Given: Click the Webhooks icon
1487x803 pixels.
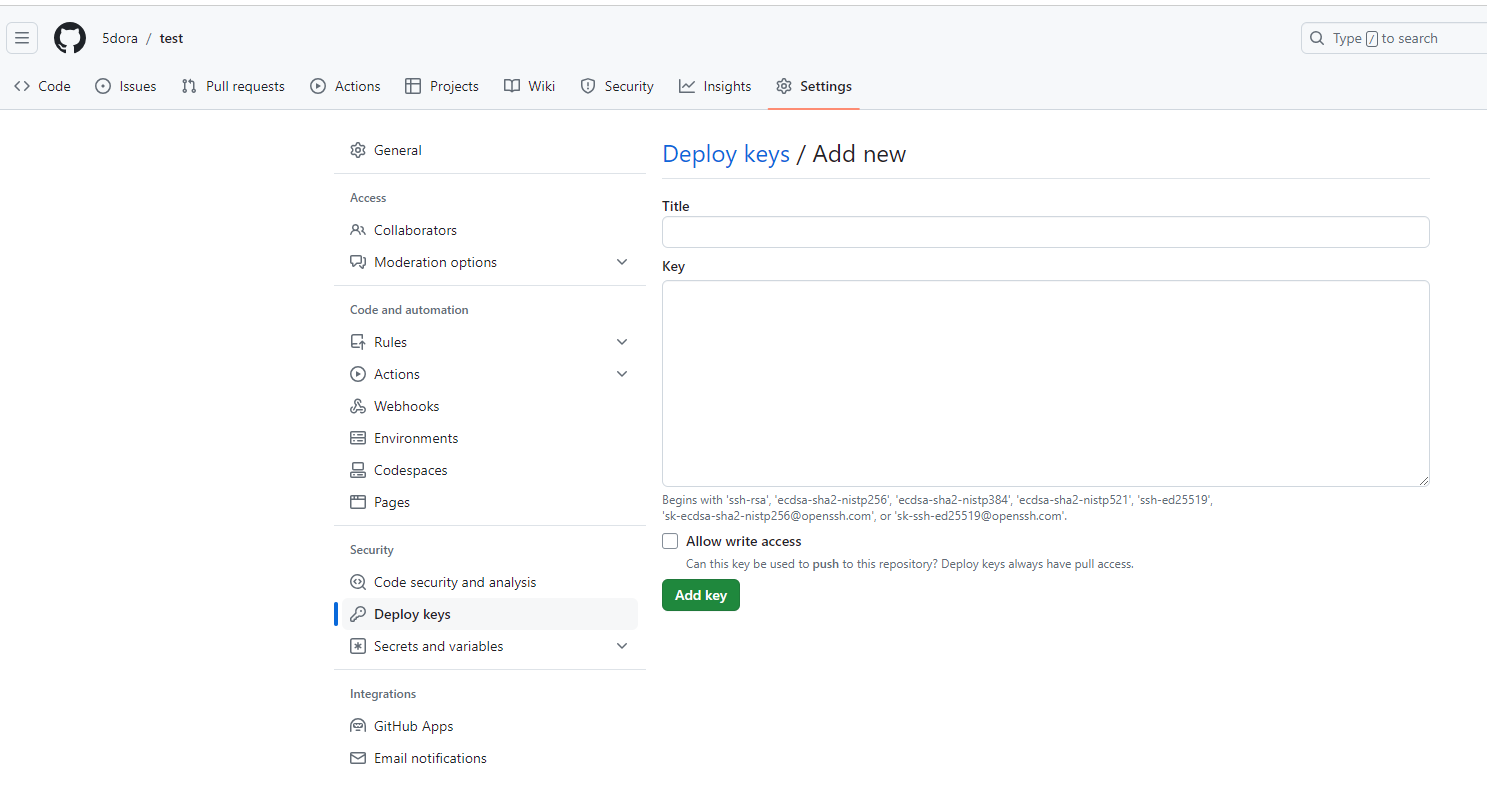Looking at the screenshot, I should pyautogui.click(x=358, y=406).
